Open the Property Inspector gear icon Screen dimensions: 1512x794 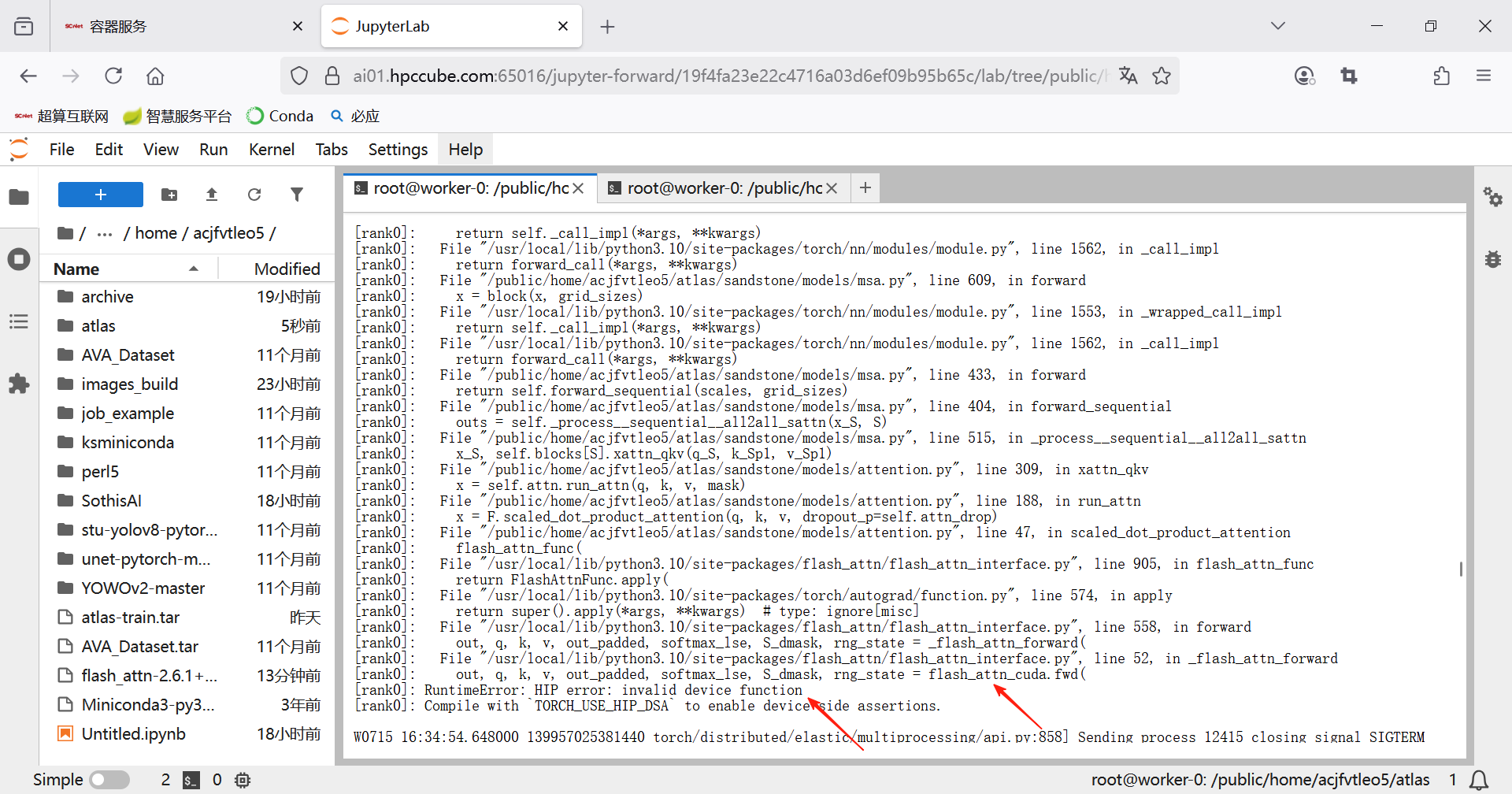(x=1493, y=197)
